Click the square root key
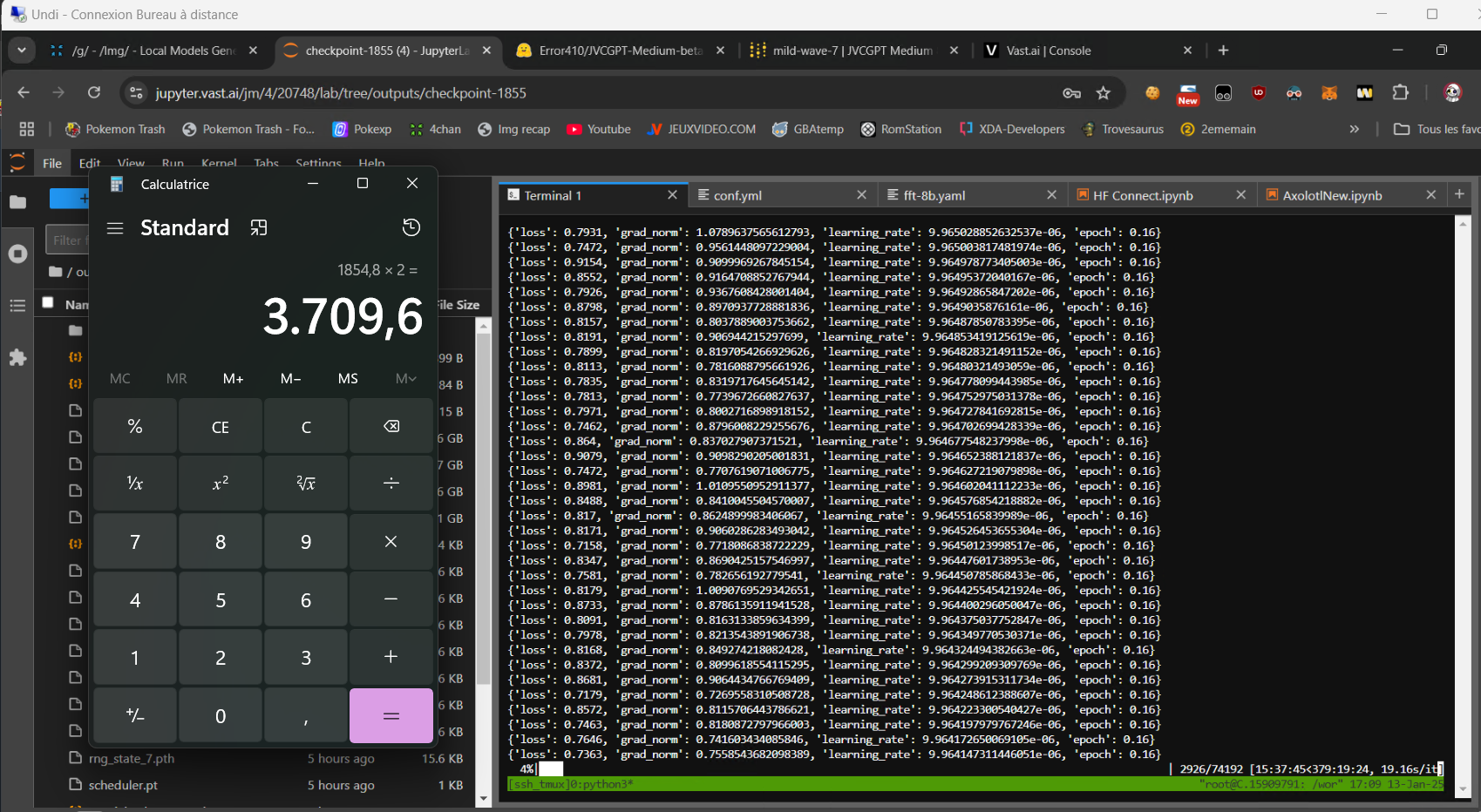Screen dimensions: 1481x812 (x=306, y=484)
